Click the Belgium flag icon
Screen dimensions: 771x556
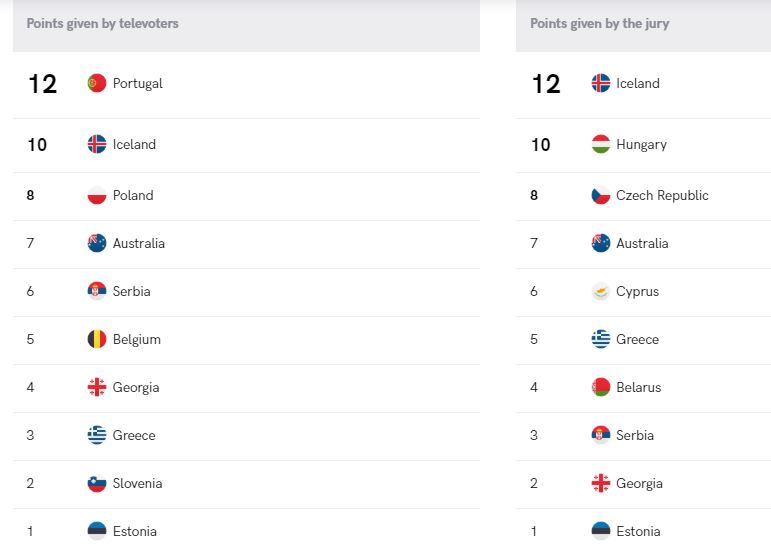(x=97, y=339)
